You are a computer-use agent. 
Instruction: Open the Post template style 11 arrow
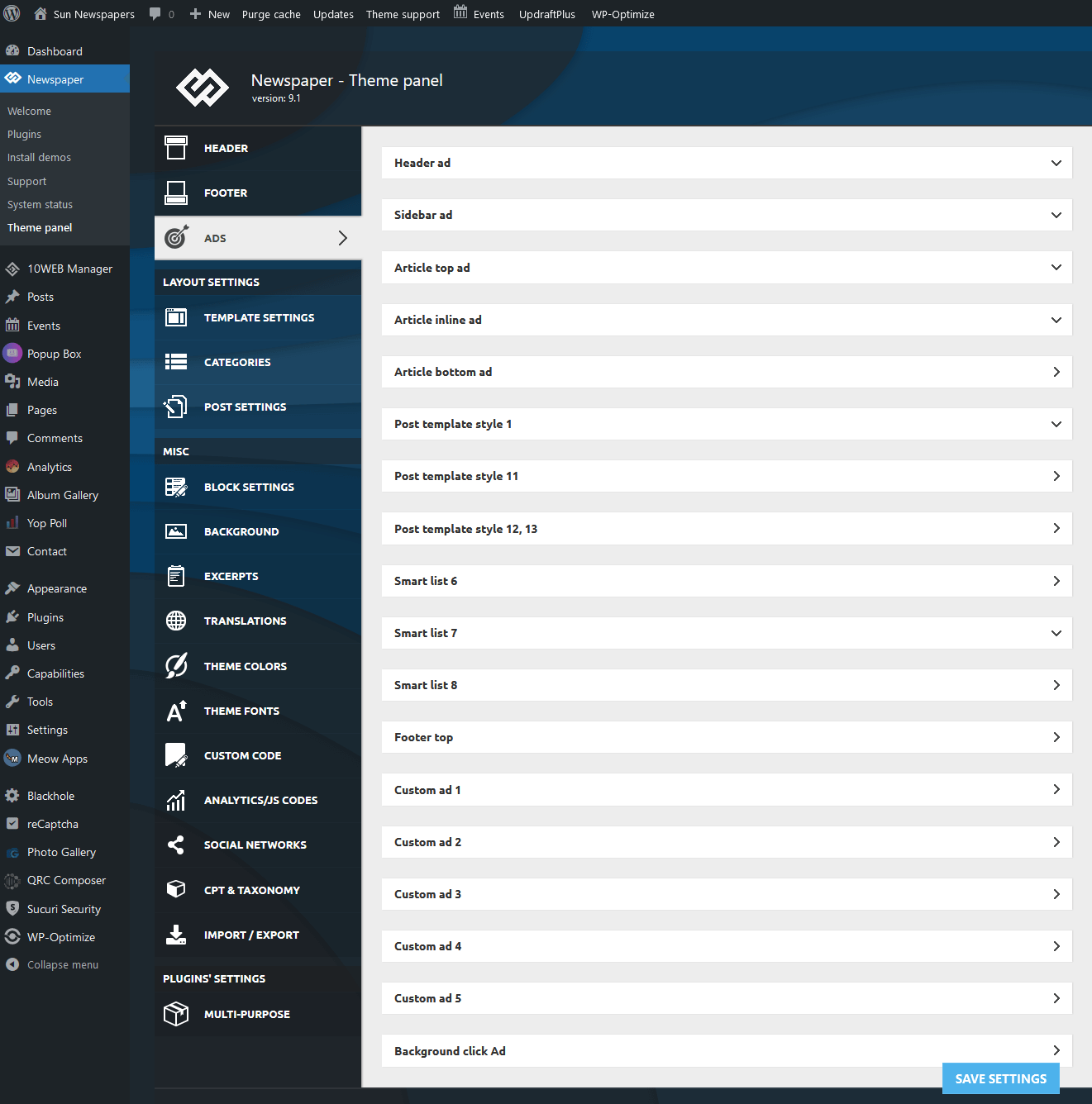coord(1056,476)
